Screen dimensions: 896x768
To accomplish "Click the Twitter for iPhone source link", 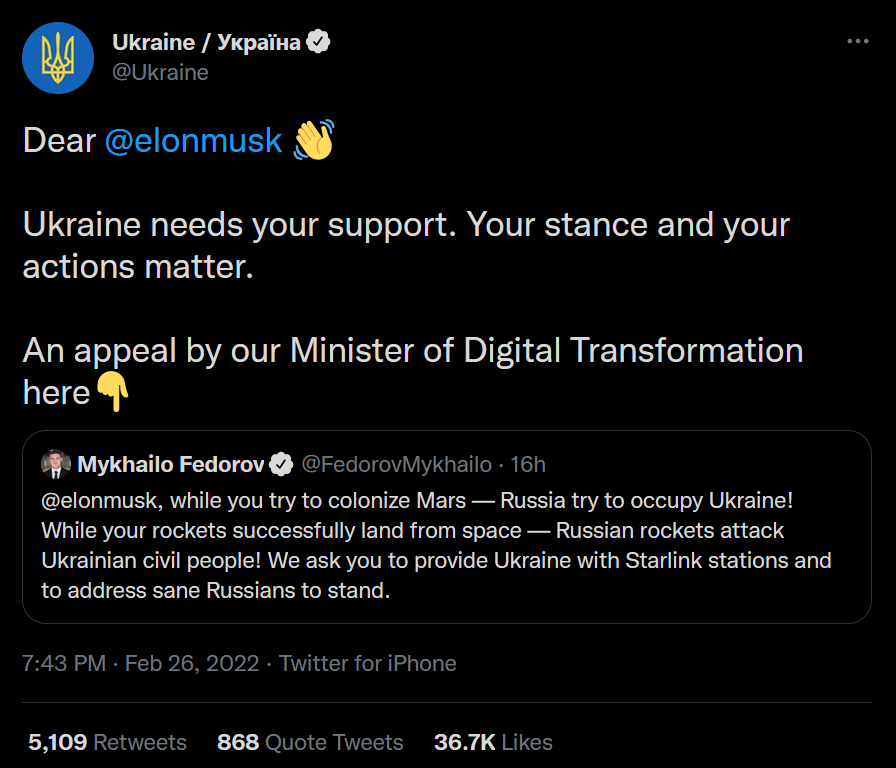I will (368, 663).
